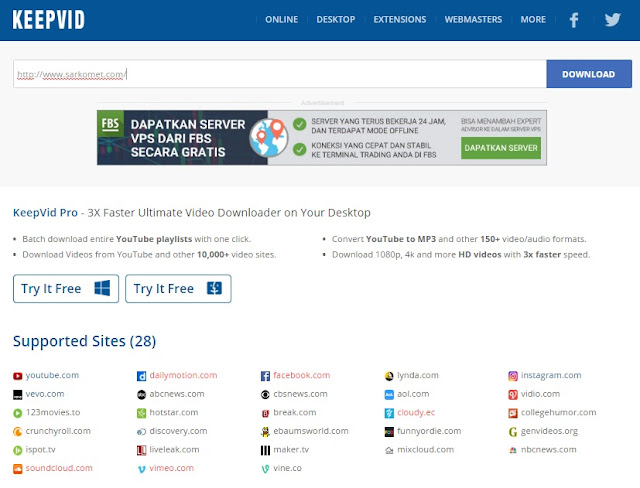Click the FBS VPS server ad banner
The width and height of the screenshot is (640, 488).
[x=322, y=138]
